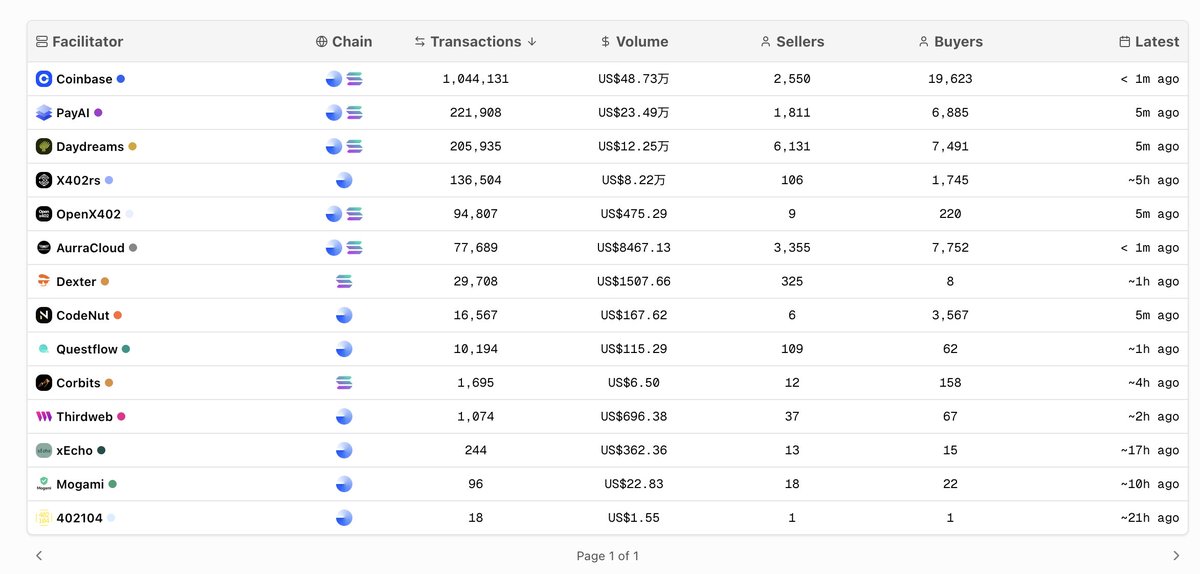The image size is (1200, 574).
Task: Sort by the Transactions column header
Action: pos(475,42)
